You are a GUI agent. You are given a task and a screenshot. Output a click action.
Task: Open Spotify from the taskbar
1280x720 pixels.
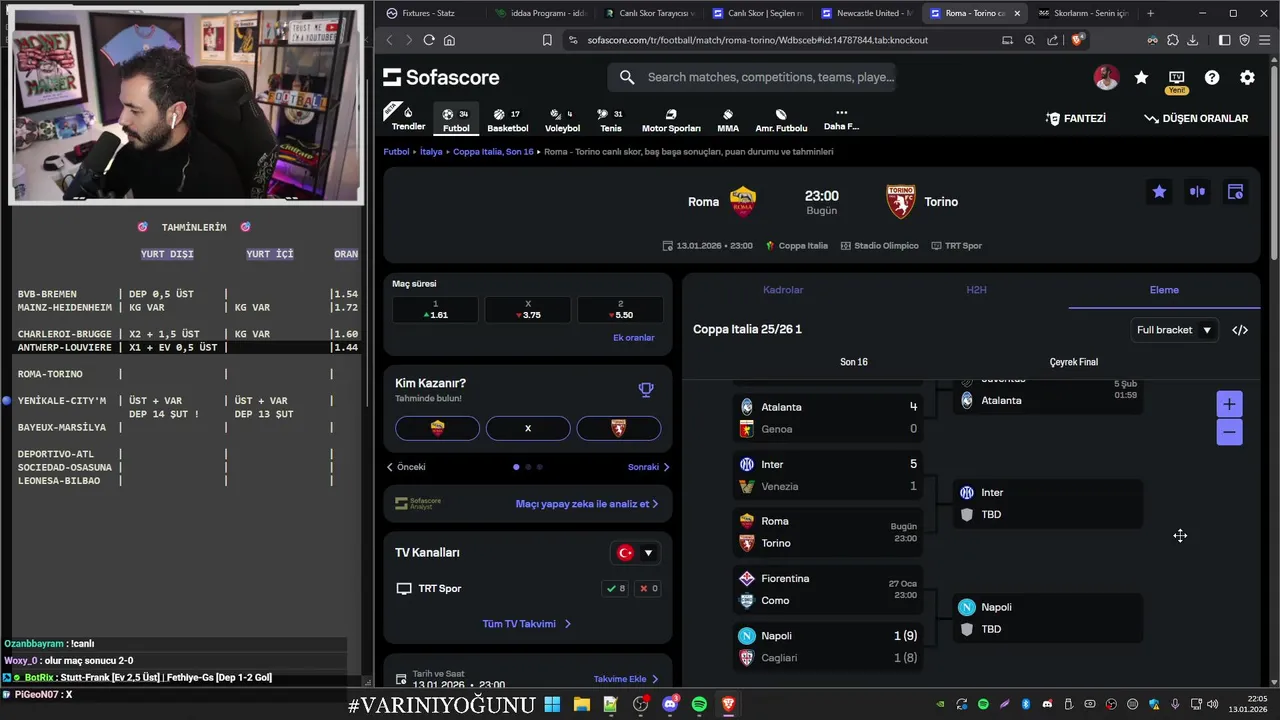pos(699,704)
